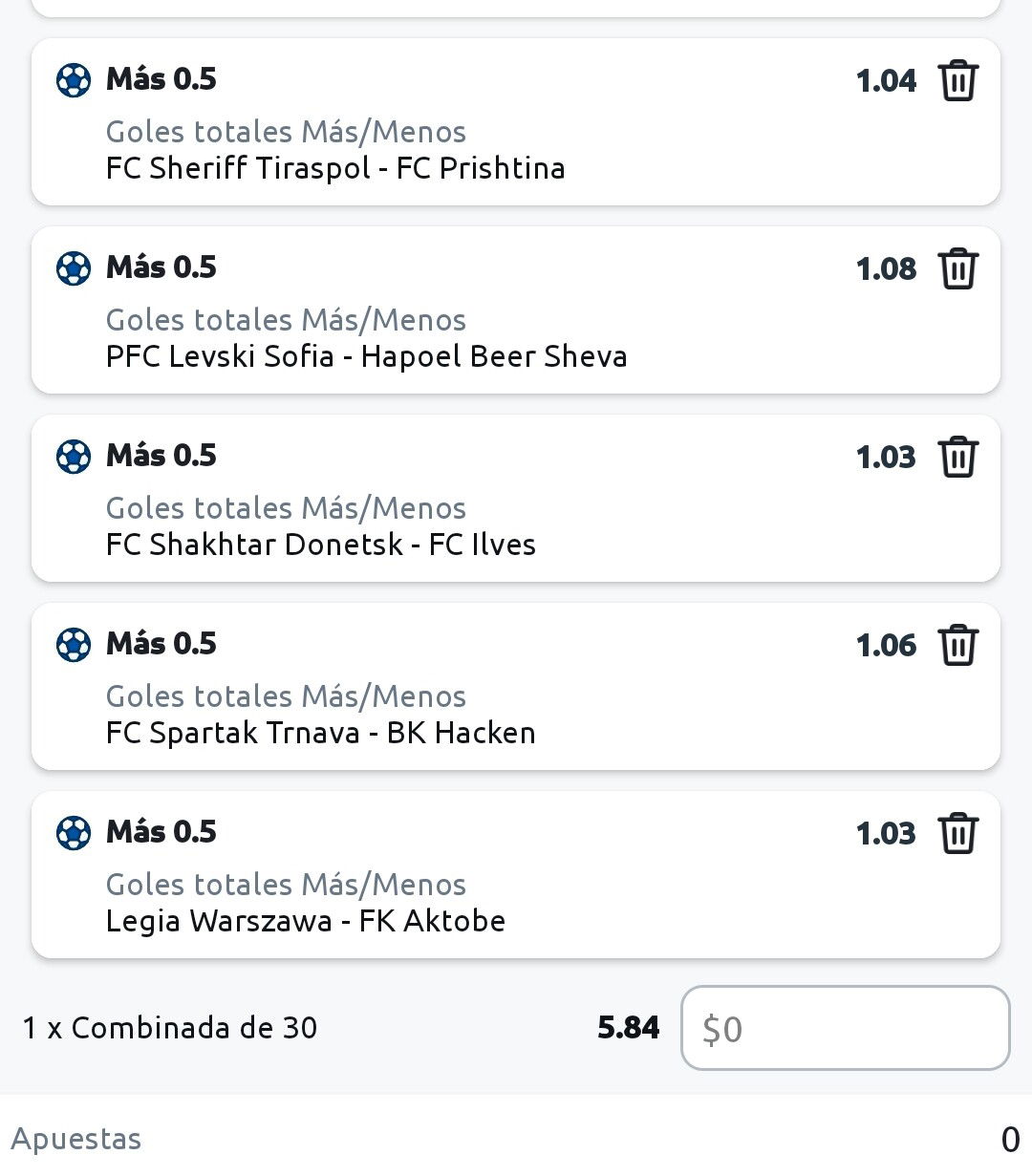Delete the Legia Warszawa bet
The height and width of the screenshot is (1176, 1032).
pyautogui.click(x=957, y=833)
